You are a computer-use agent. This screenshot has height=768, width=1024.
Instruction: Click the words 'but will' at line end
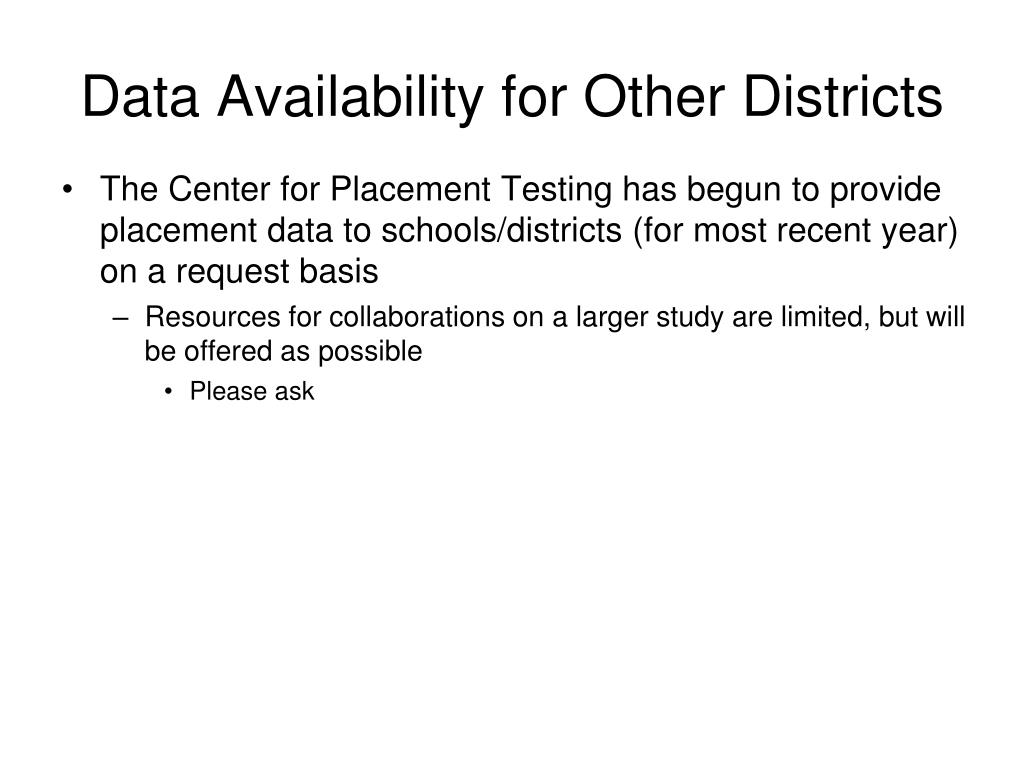tap(921, 317)
